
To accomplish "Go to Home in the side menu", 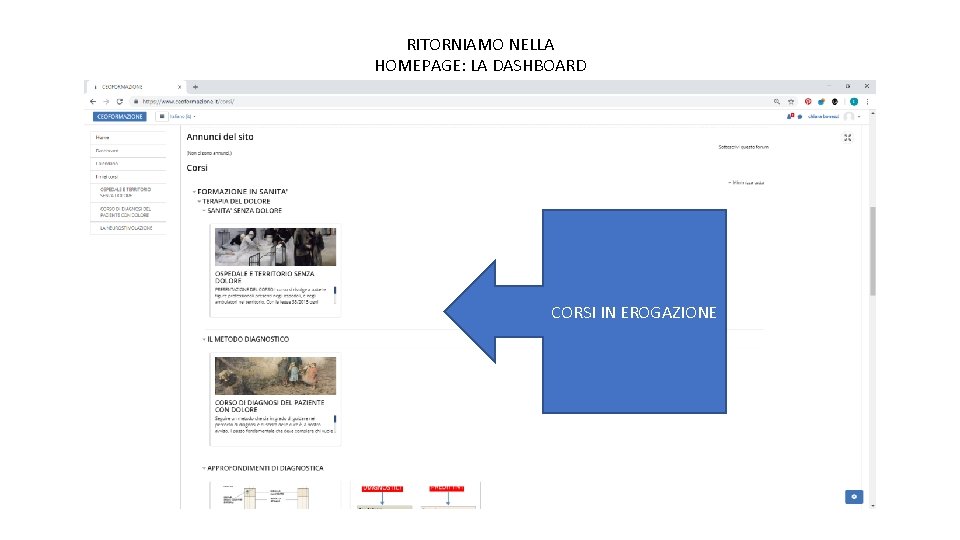I will [x=129, y=138].
